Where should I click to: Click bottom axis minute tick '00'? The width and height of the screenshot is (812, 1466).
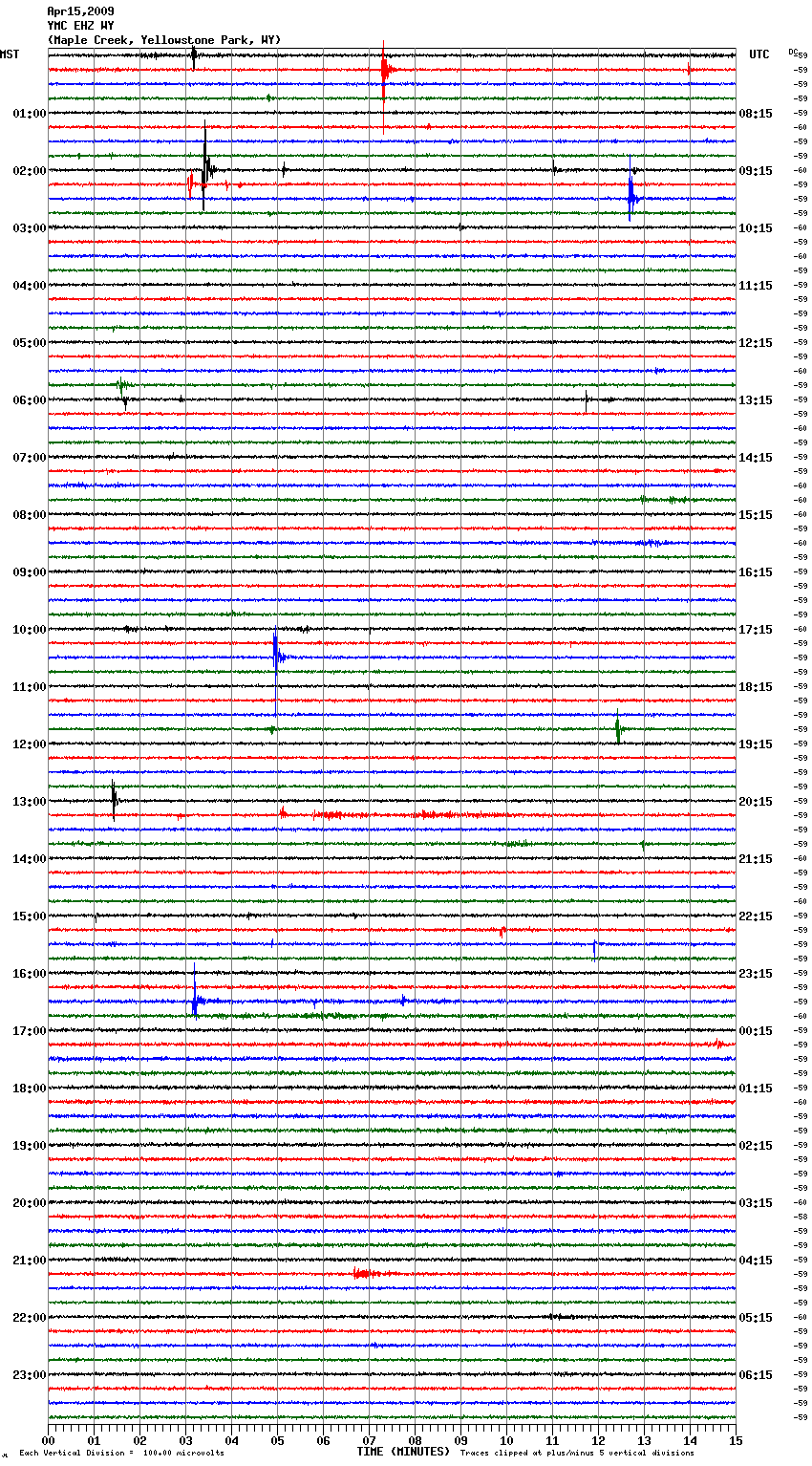(49, 1440)
